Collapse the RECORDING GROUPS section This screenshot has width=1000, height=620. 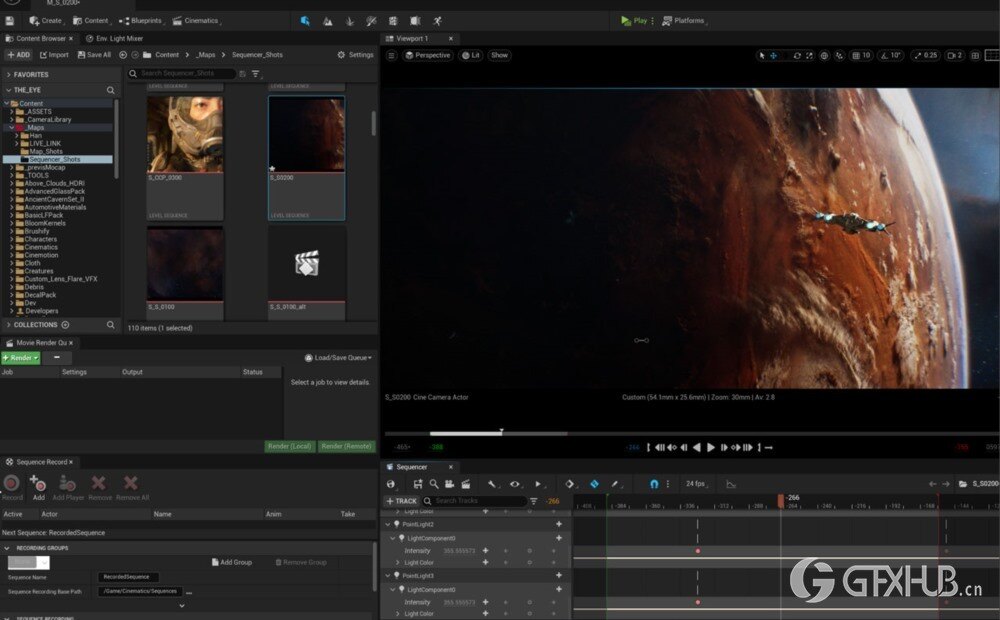tap(10, 547)
